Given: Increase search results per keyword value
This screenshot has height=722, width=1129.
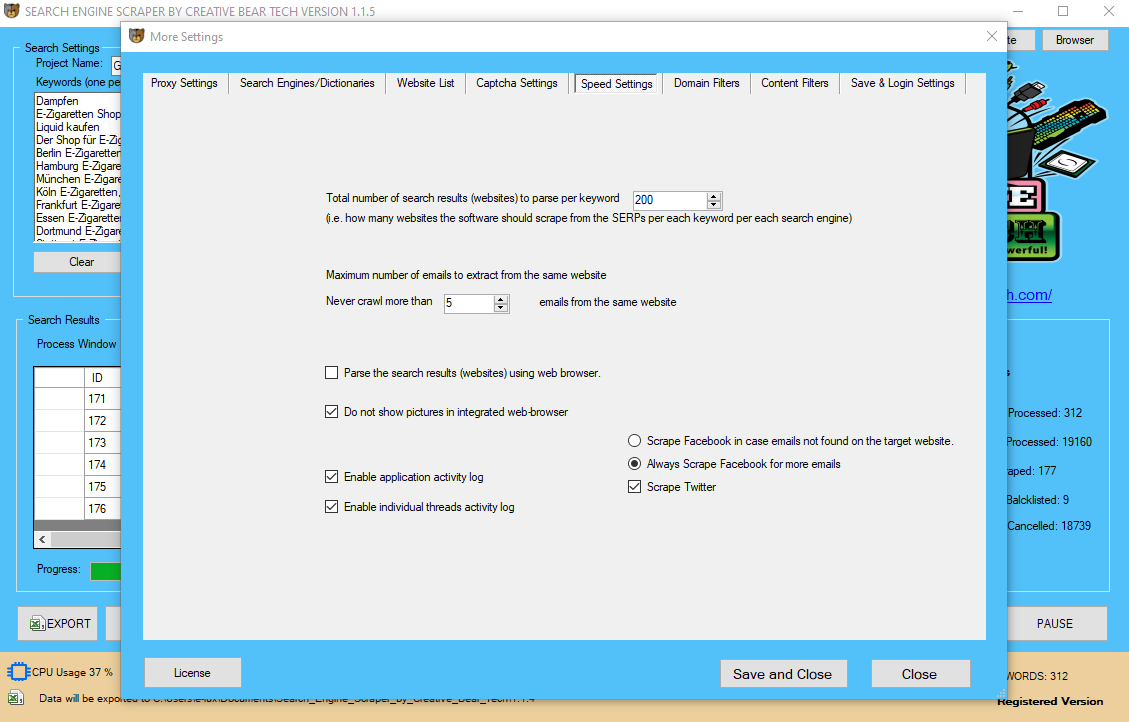Looking at the screenshot, I should [x=714, y=196].
